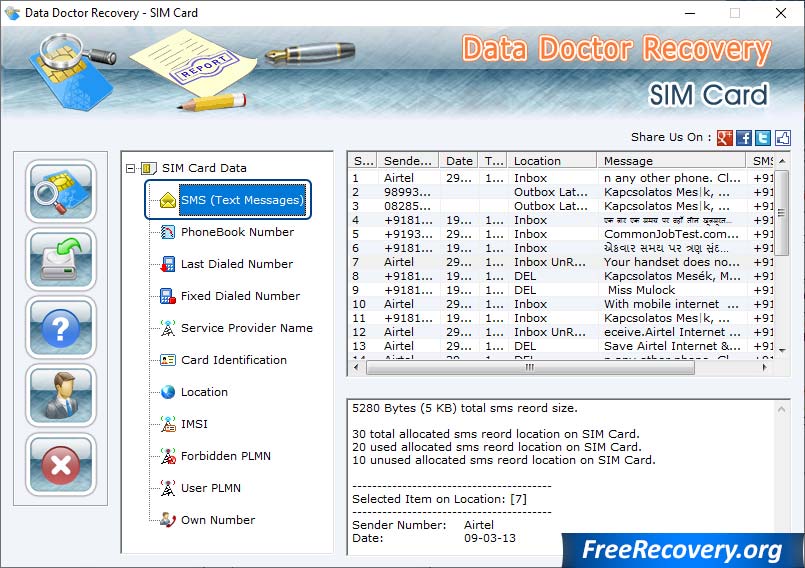Sort by the Message column header

click(x=672, y=161)
